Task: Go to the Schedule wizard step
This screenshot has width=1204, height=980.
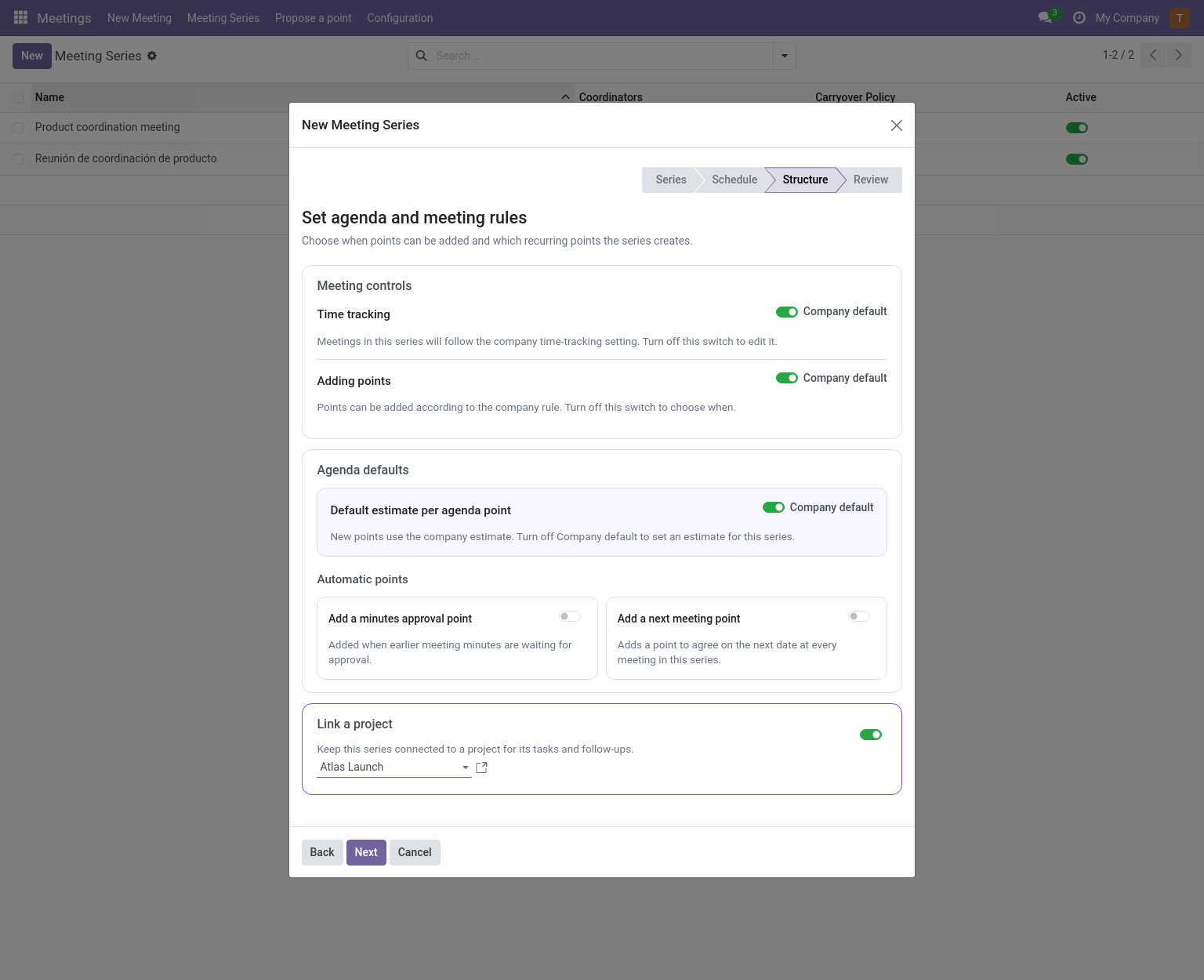Action: click(x=734, y=180)
